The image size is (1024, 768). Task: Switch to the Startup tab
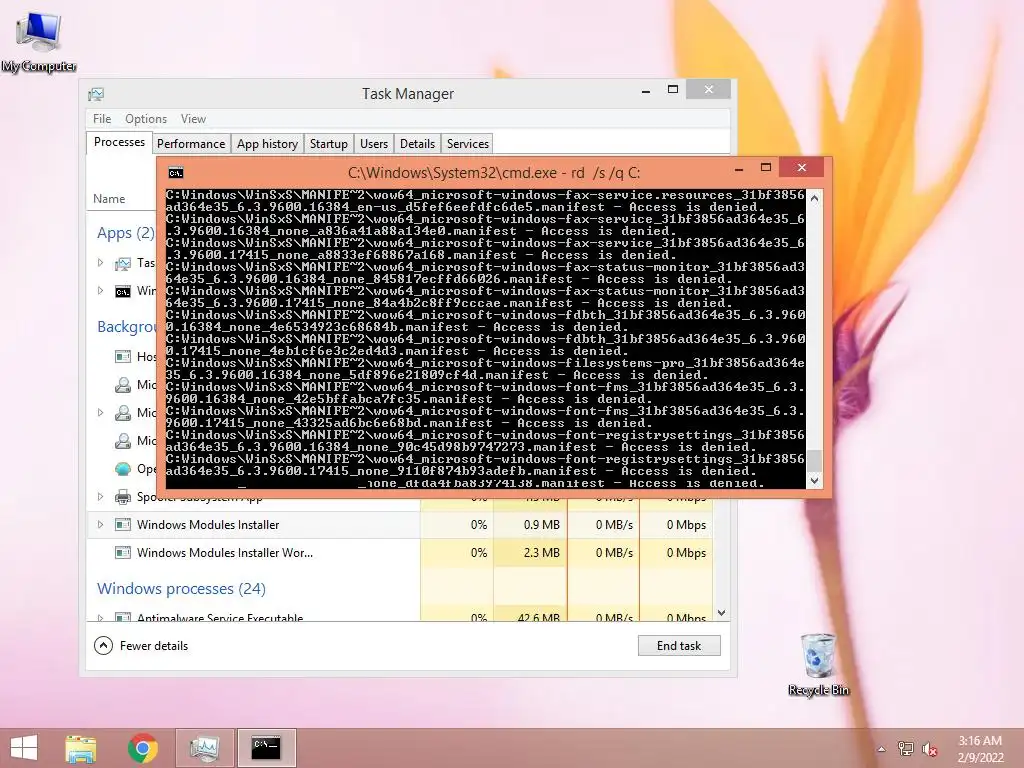click(x=328, y=144)
